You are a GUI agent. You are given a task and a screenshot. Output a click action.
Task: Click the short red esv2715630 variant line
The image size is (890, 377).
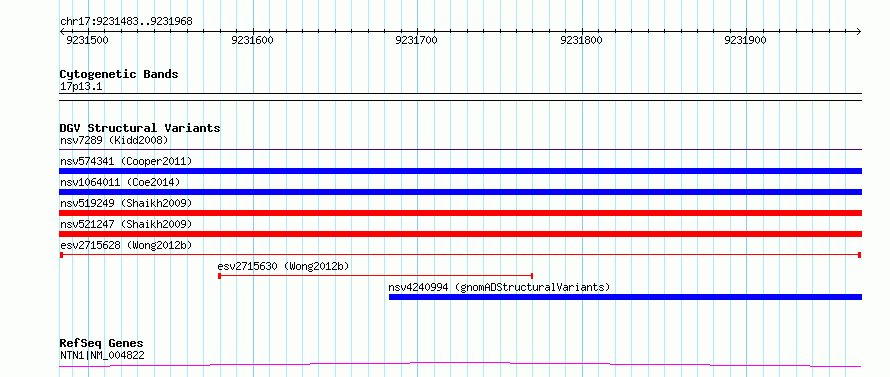pyautogui.click(x=375, y=276)
